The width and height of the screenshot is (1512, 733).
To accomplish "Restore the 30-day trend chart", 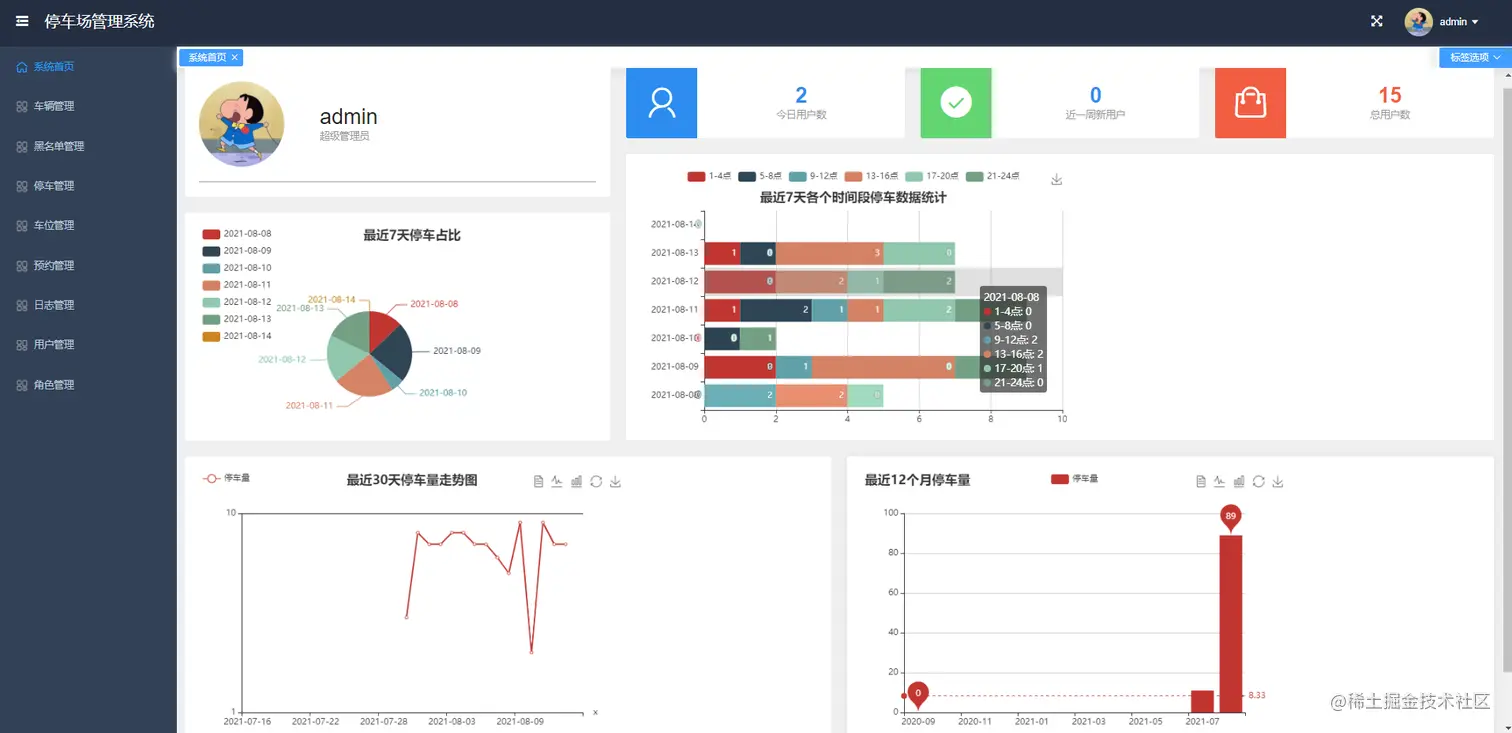I will pos(596,481).
